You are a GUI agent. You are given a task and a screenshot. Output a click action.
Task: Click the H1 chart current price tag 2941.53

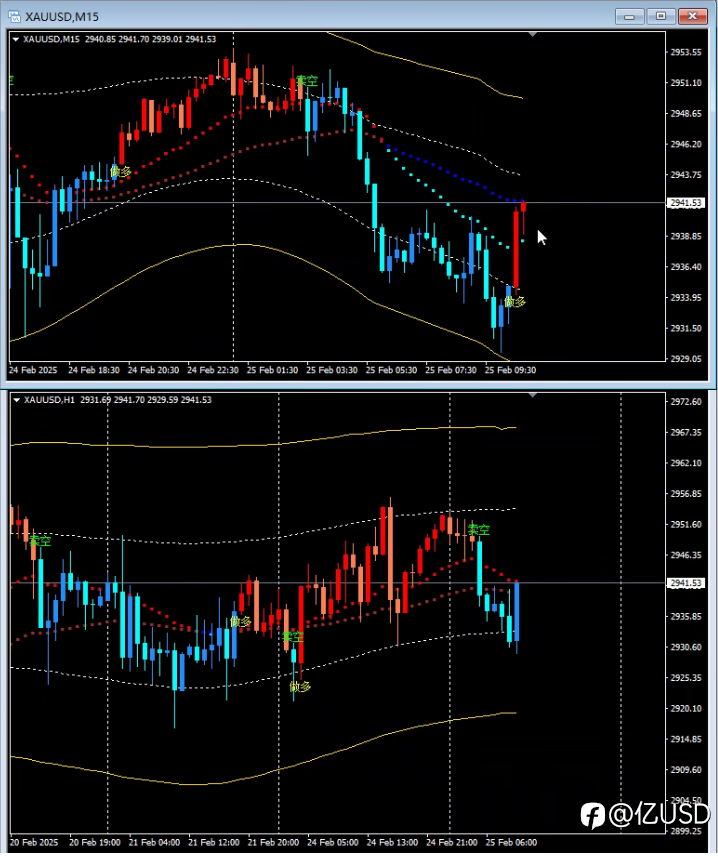click(686, 583)
